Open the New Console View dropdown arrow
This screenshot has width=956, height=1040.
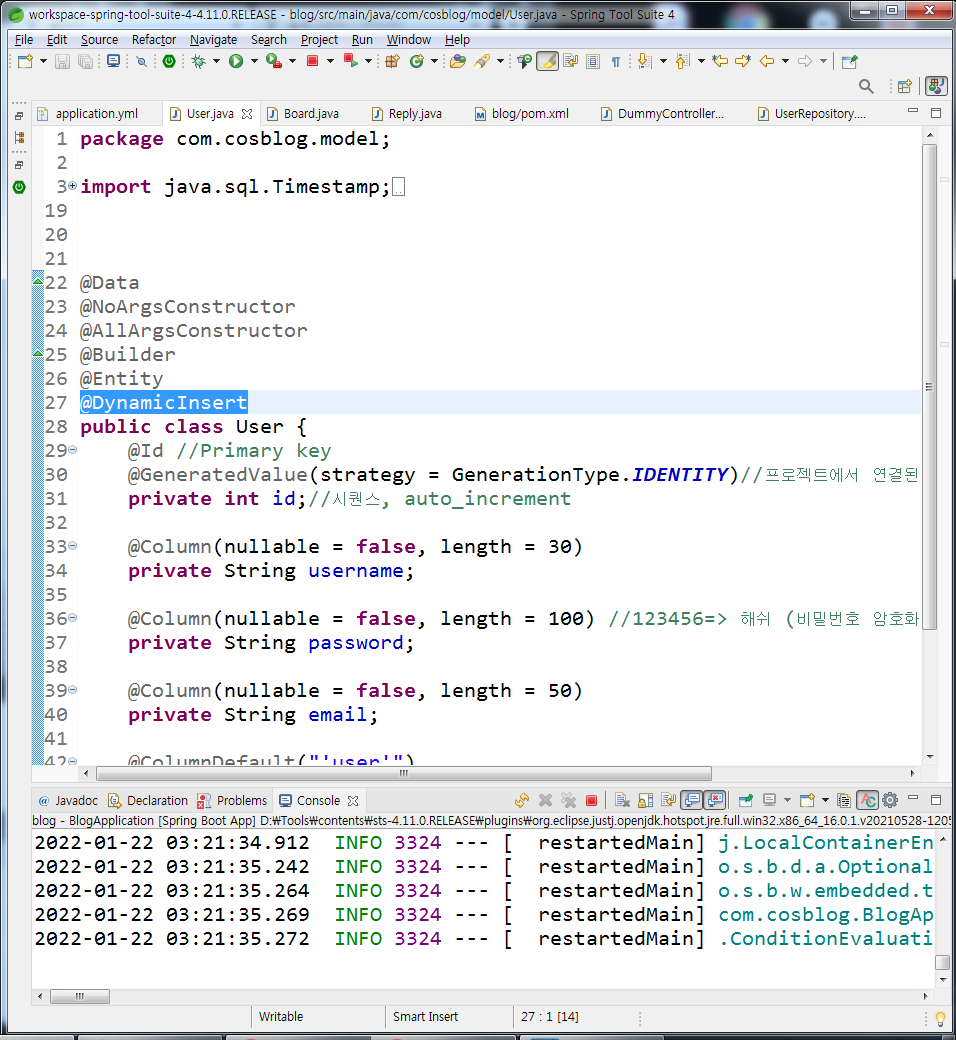825,801
